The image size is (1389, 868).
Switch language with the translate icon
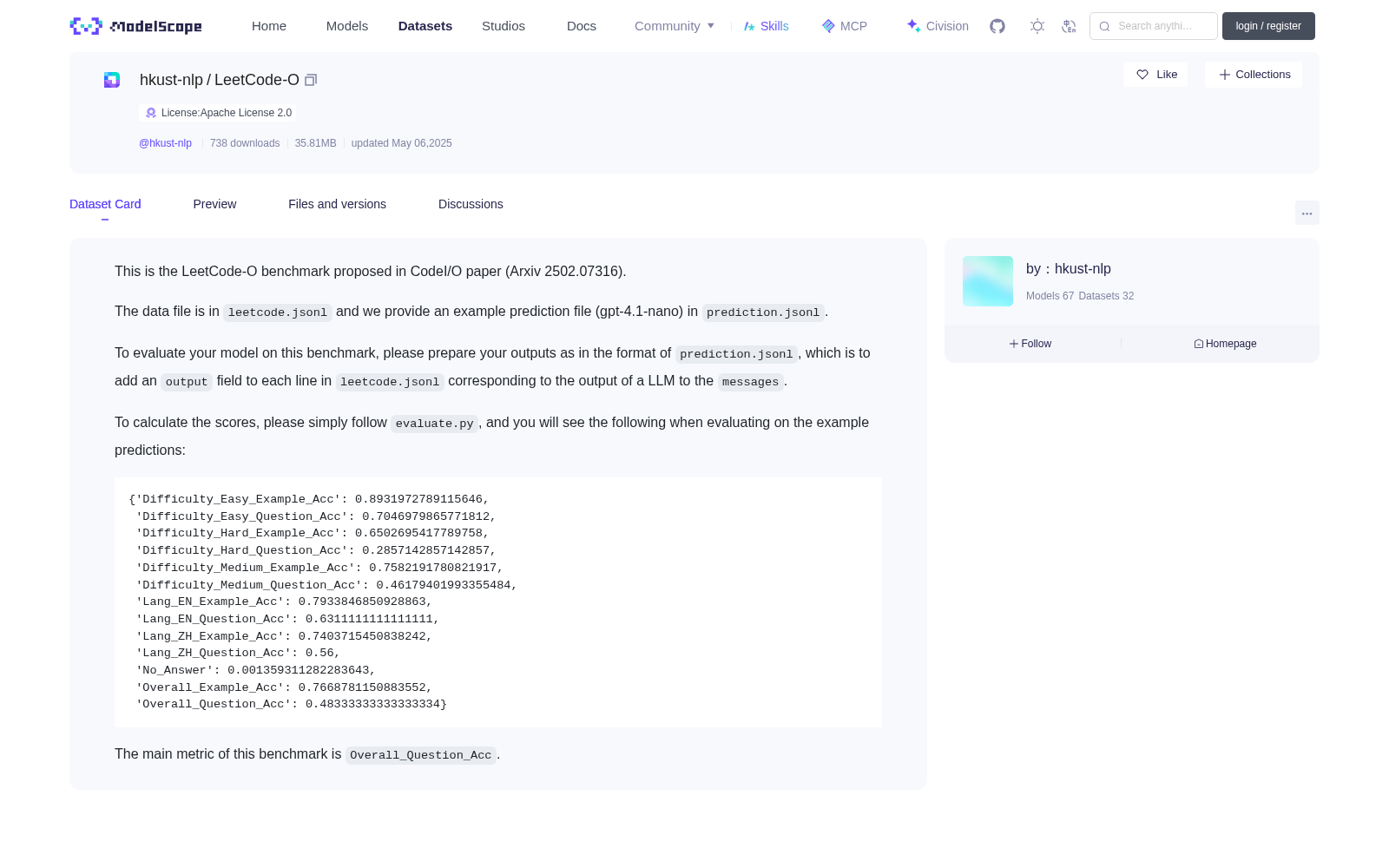tap(1069, 26)
